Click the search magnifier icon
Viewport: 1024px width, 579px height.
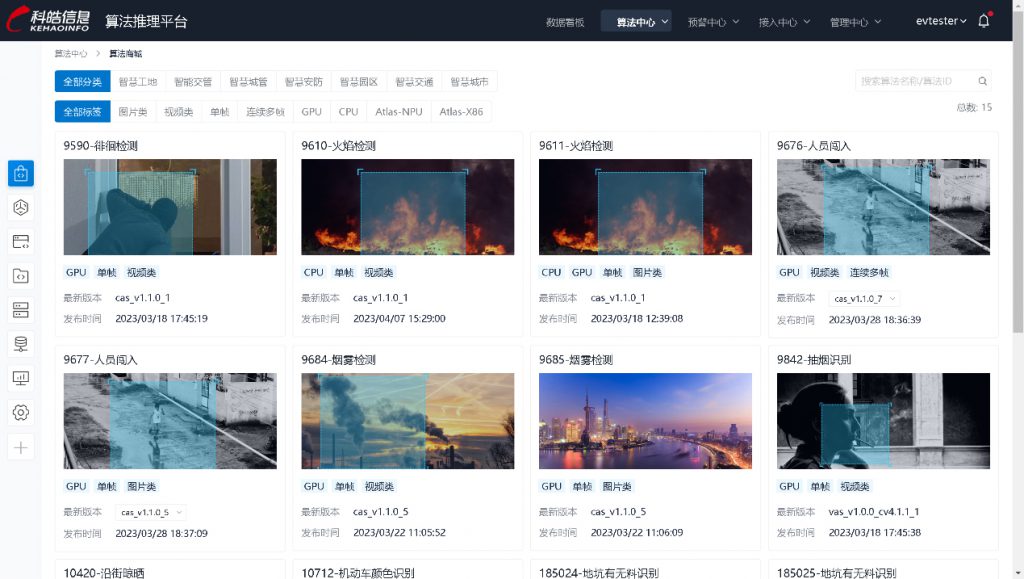(x=982, y=81)
